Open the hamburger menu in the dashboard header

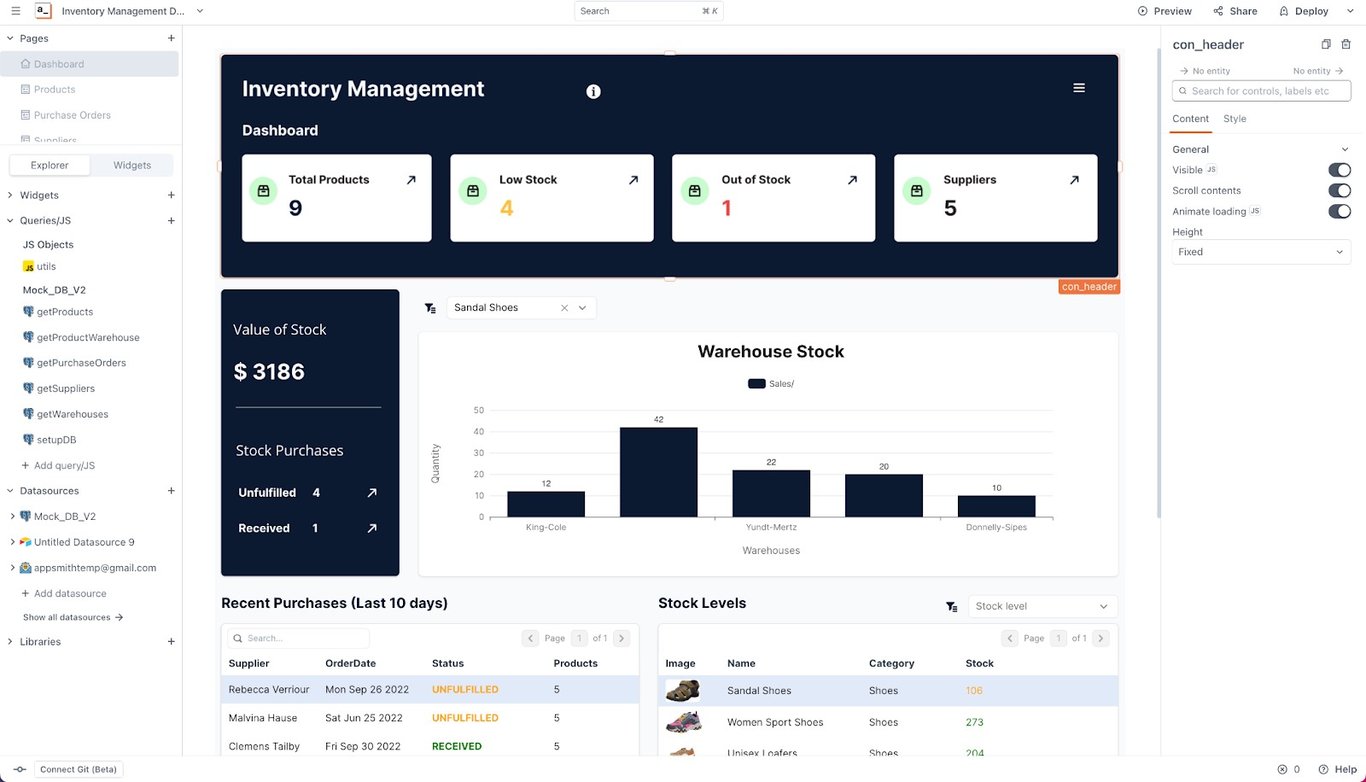tap(1079, 87)
